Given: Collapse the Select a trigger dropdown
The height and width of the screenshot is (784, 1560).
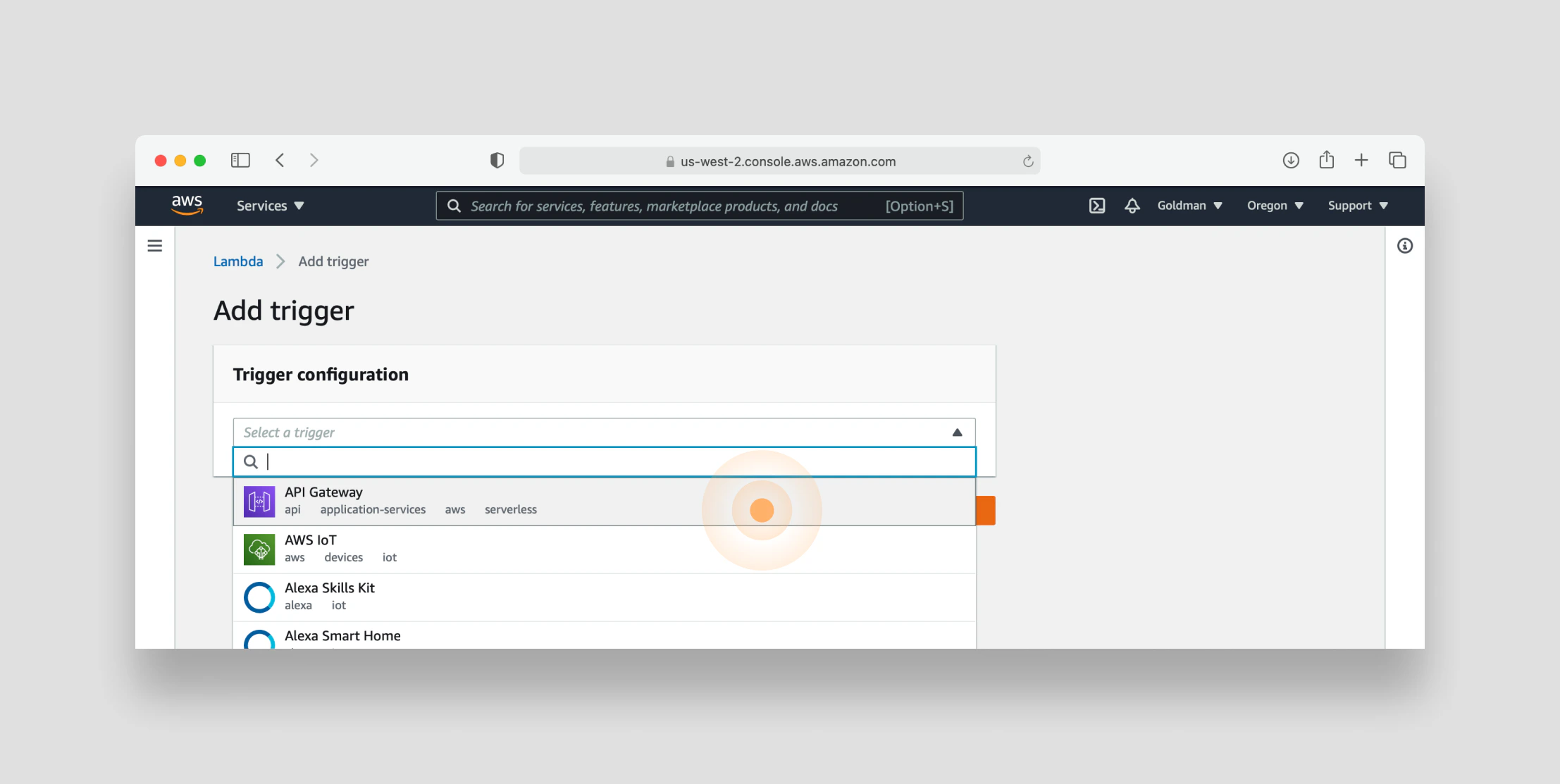Looking at the screenshot, I should [x=604, y=433].
